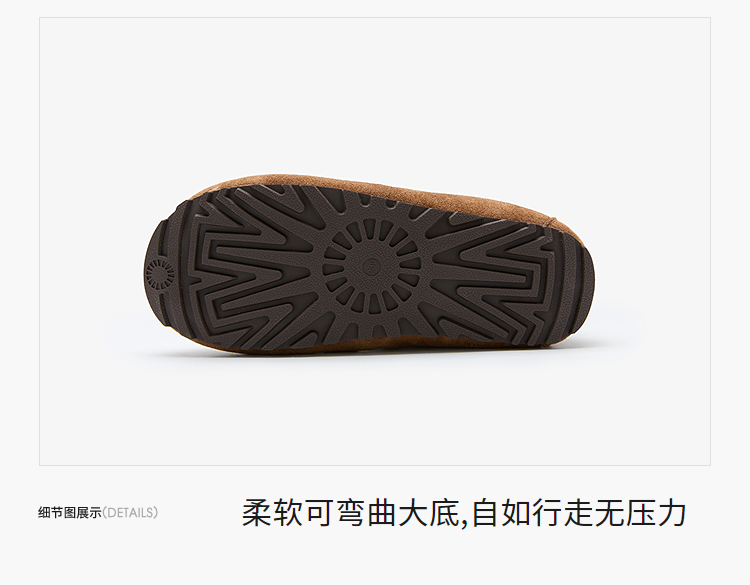Open the shoe sole product photo

coord(375,241)
